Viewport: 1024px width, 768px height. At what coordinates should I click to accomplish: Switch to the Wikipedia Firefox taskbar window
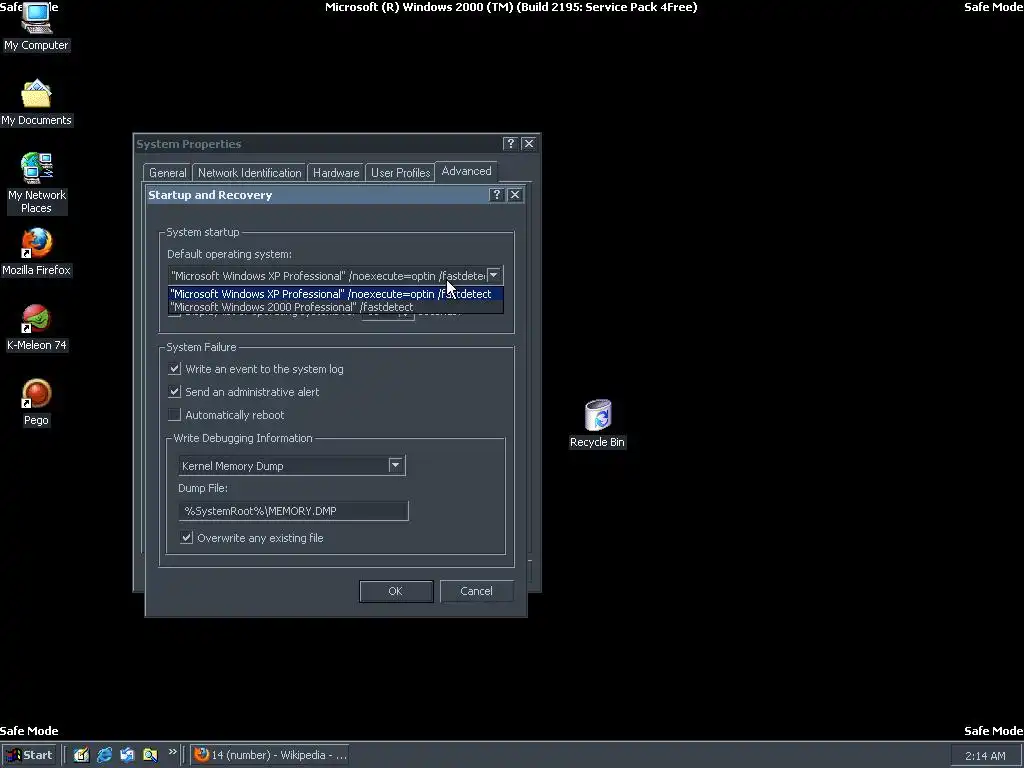270,755
